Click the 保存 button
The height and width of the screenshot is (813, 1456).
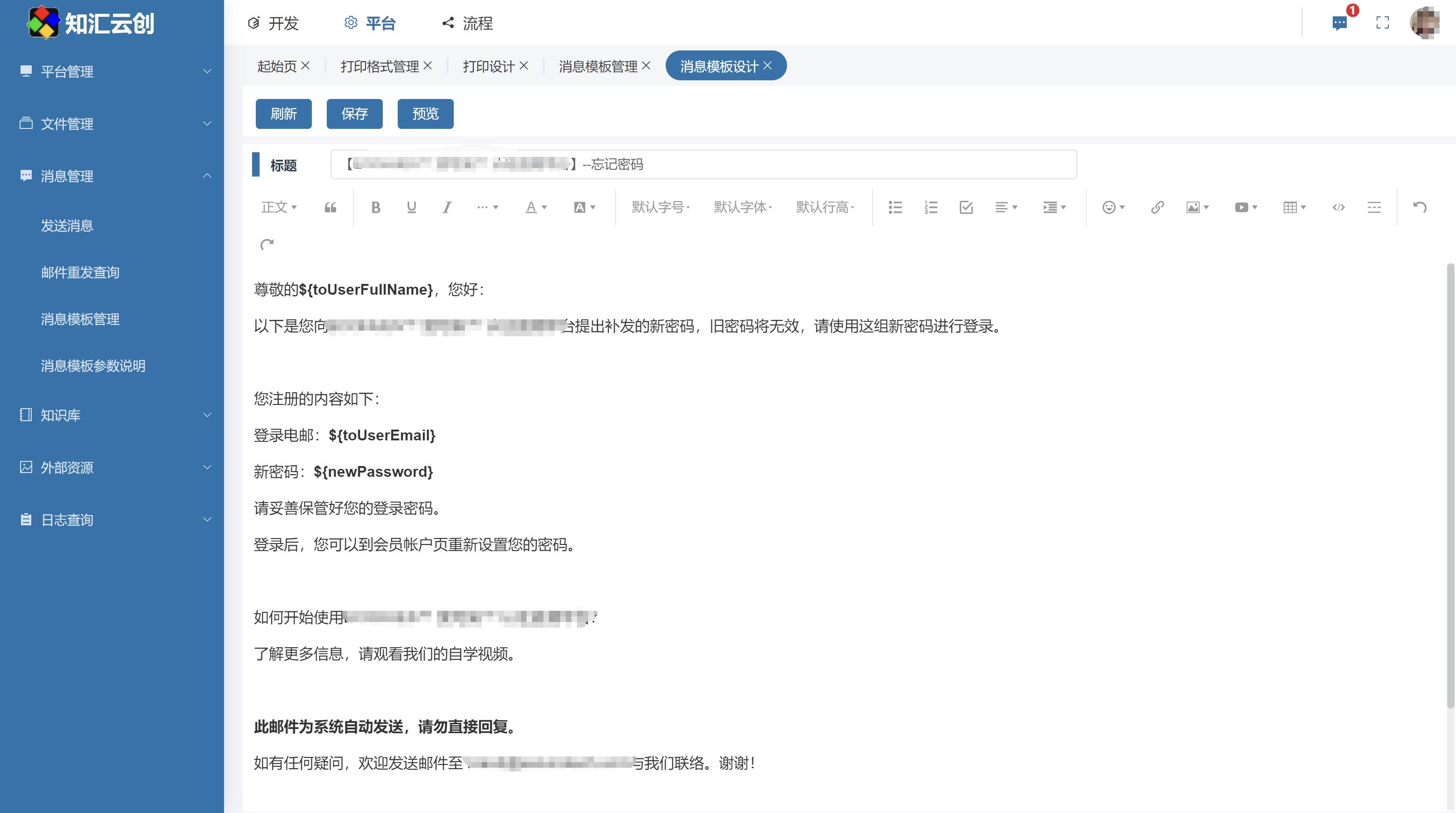coord(354,113)
